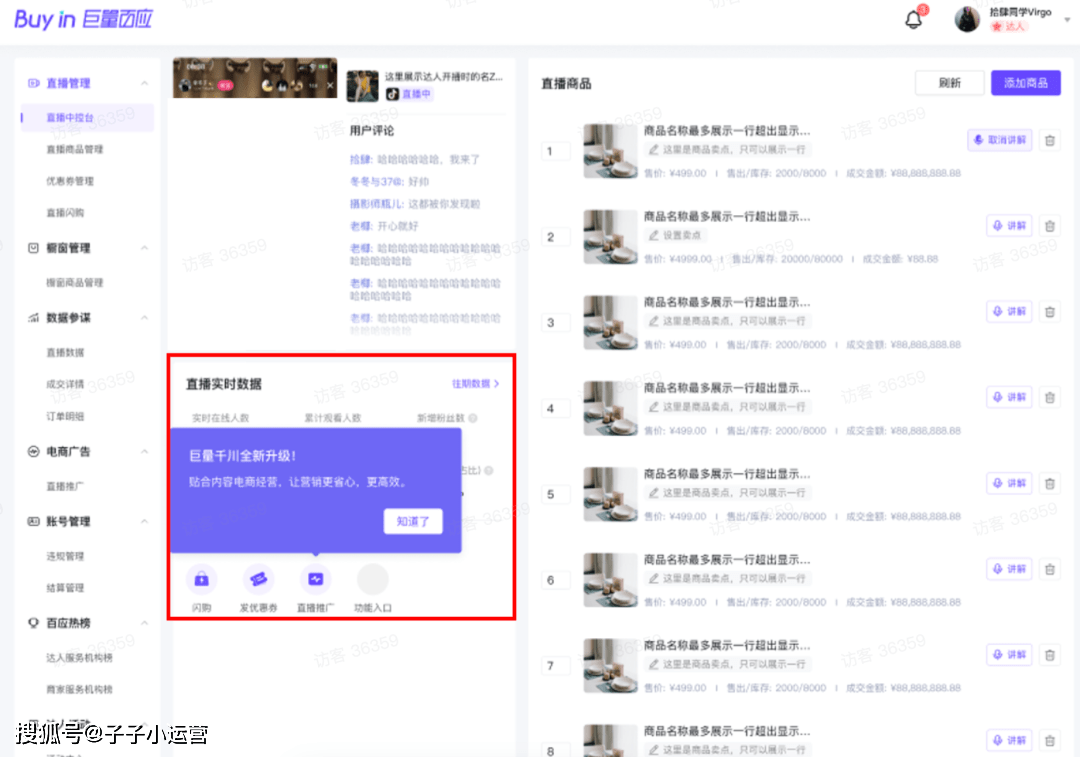Image resolution: width=1080 pixels, height=757 pixels.
Task: Collapse the 百应热榜 sidebar group
Action: tap(145, 623)
